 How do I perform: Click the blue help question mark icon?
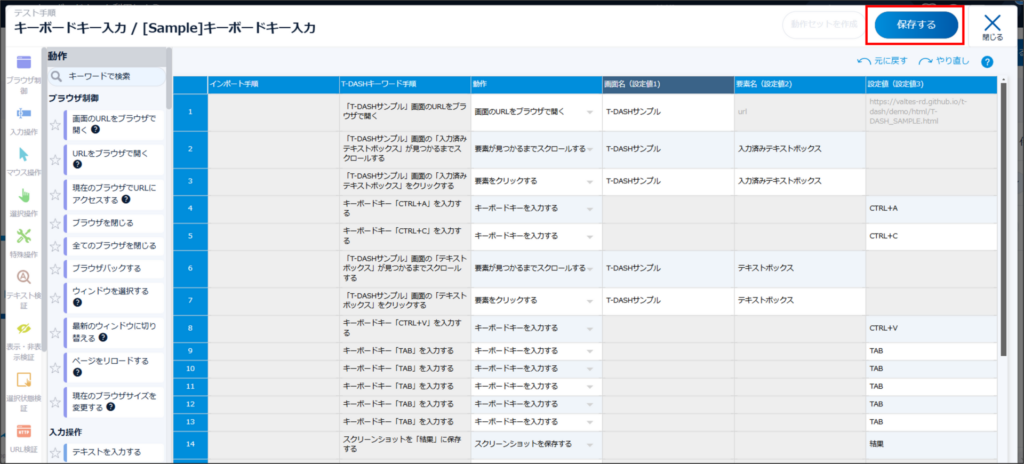pyautogui.click(x=987, y=61)
